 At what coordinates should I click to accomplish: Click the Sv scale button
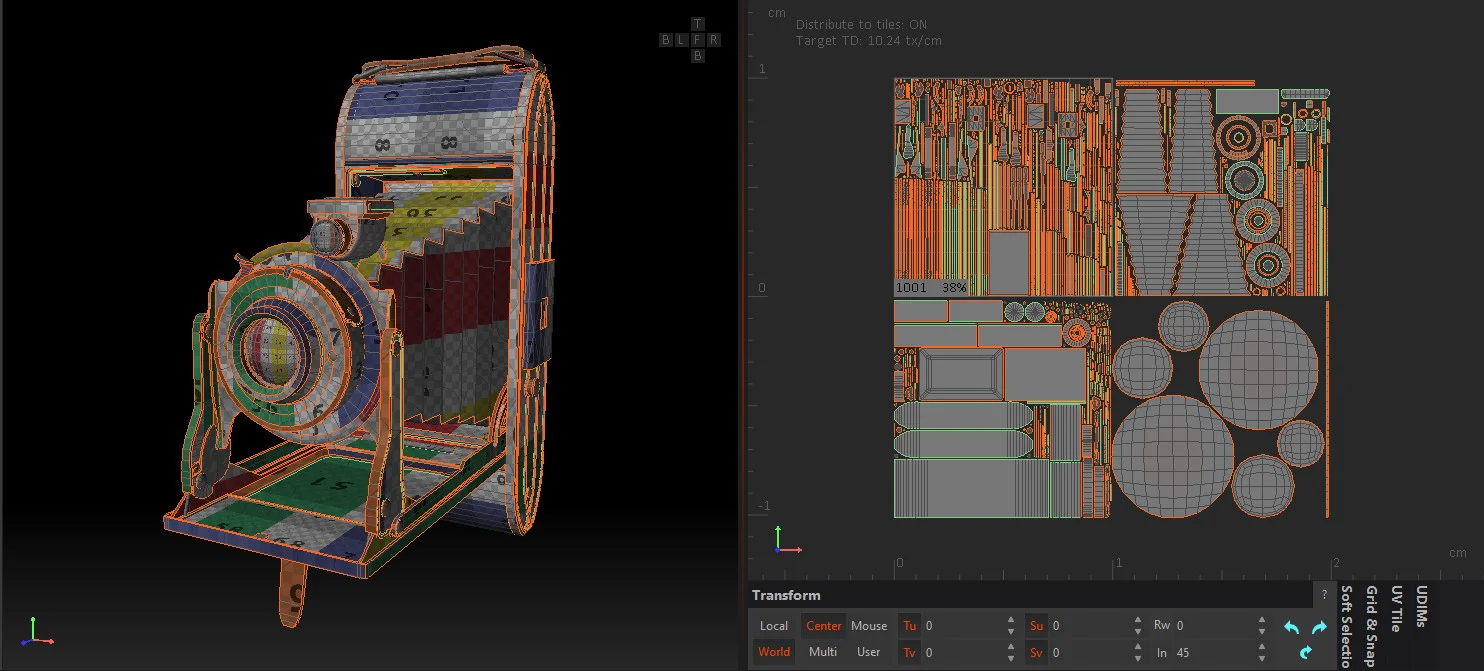pyautogui.click(x=1036, y=652)
